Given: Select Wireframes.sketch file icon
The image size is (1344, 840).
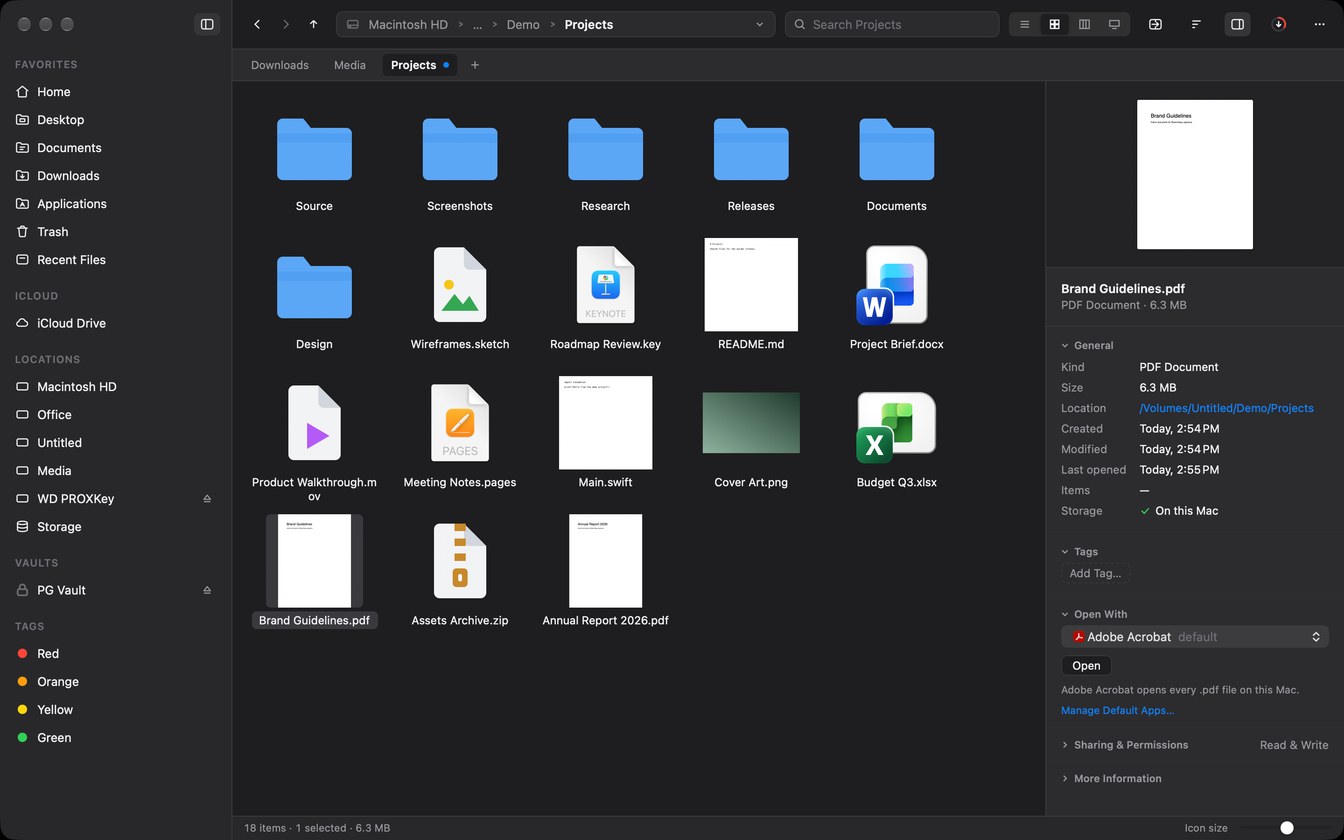Looking at the screenshot, I should click(460, 285).
